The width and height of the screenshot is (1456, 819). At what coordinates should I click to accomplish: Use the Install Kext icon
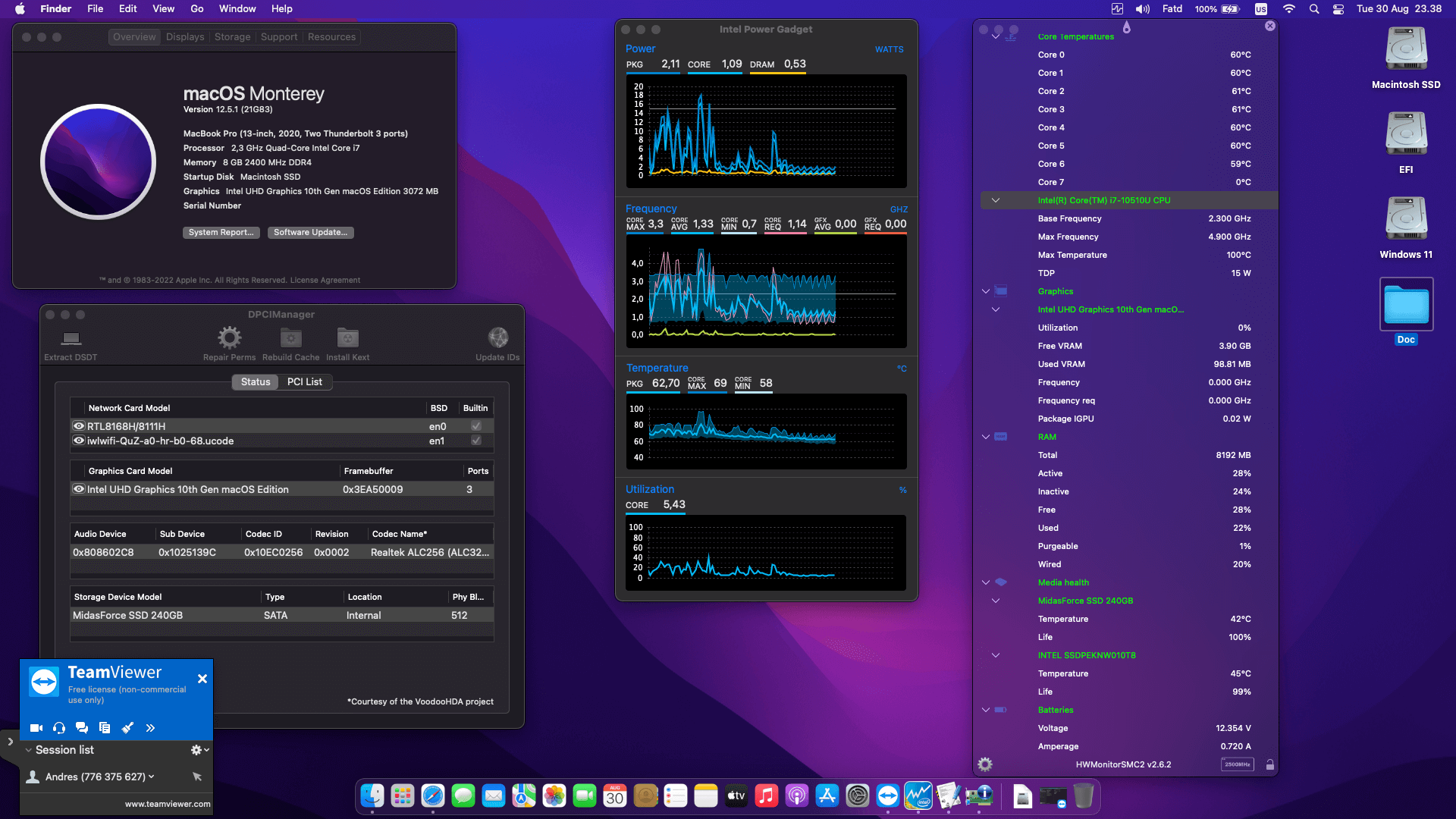point(347,337)
